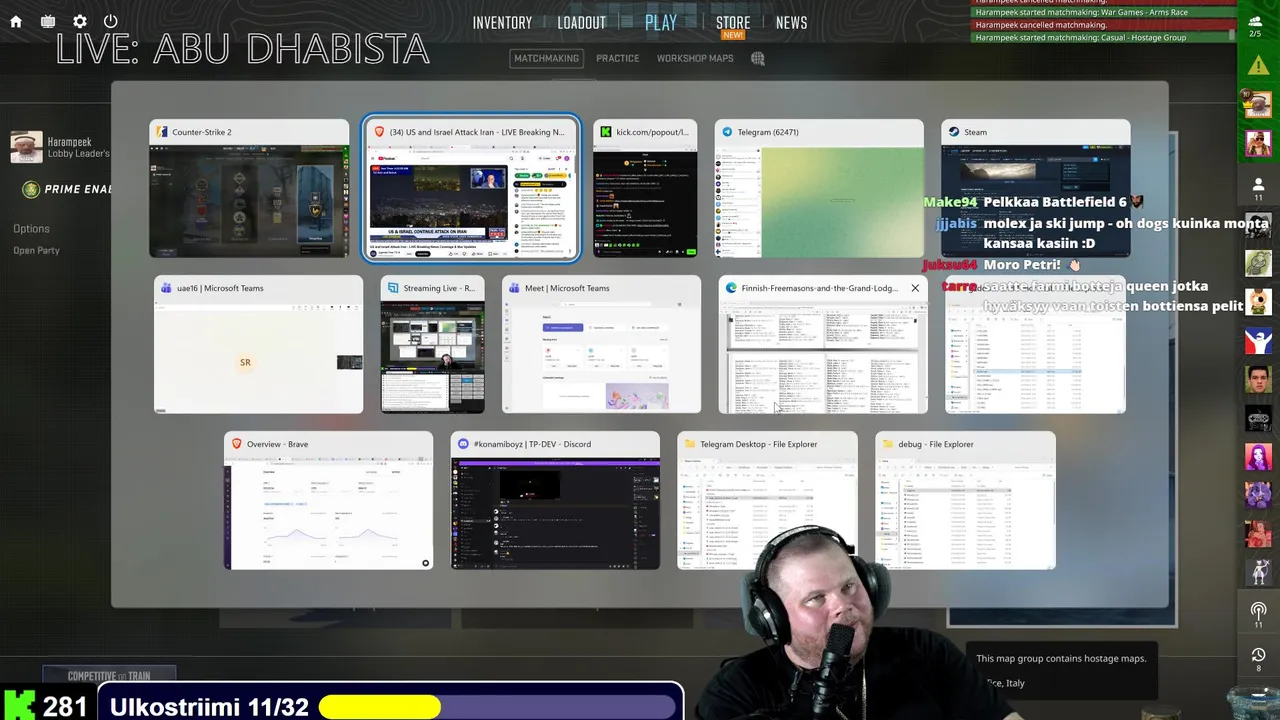
Task: Switch to Finnish-Freemasons document window
Action: pyautogui.click(x=823, y=345)
